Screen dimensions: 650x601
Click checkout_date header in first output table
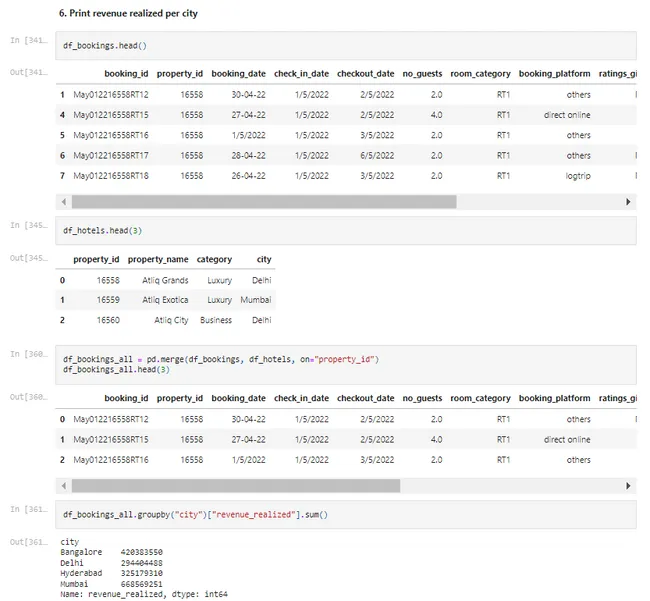tap(366, 74)
